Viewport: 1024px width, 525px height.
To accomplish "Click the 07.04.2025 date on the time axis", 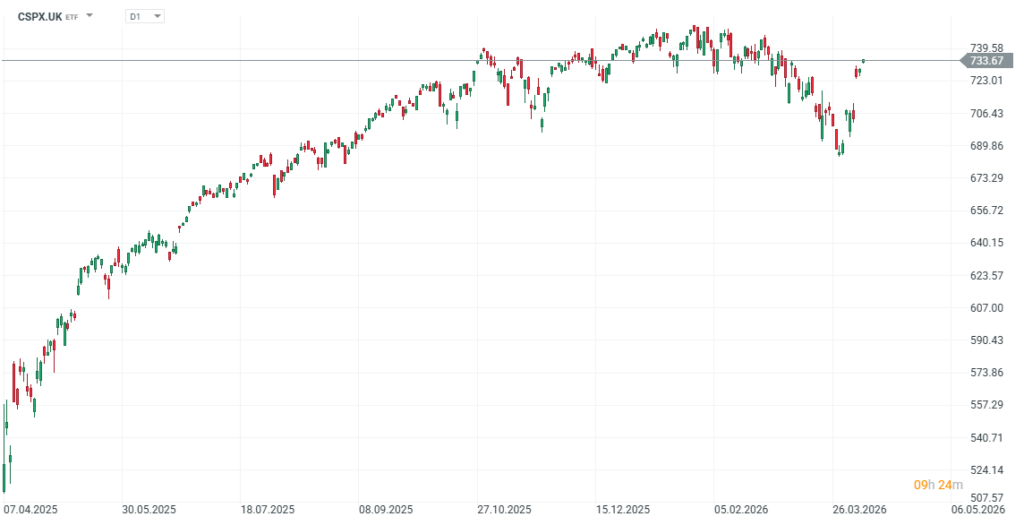I will (31, 509).
